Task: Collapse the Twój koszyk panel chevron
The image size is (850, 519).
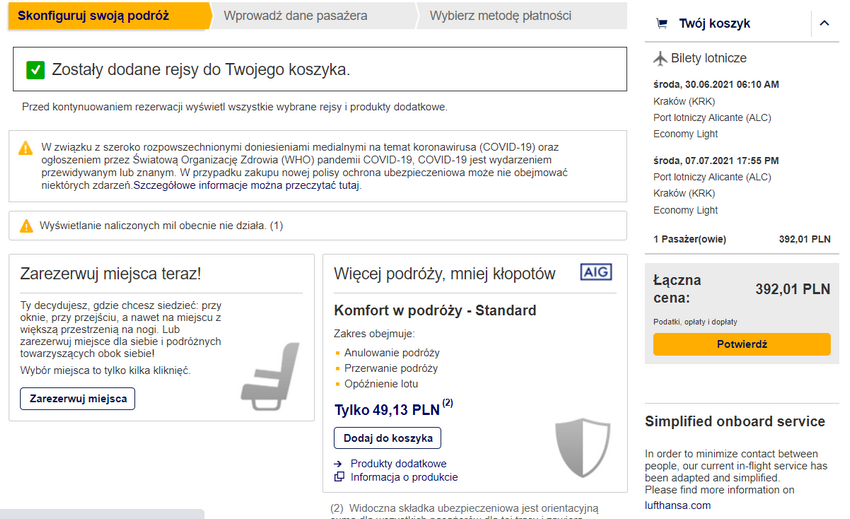Action: pyautogui.click(x=825, y=23)
